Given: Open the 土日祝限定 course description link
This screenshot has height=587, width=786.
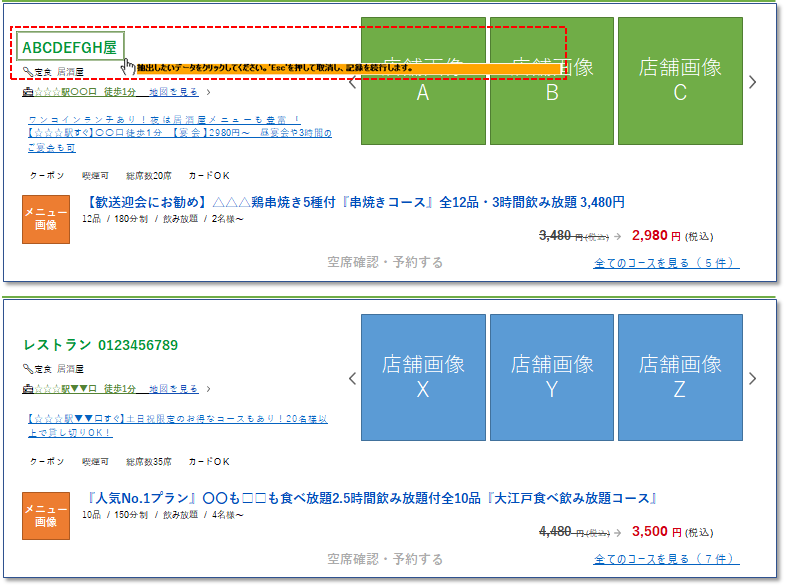Looking at the screenshot, I should coord(177,425).
